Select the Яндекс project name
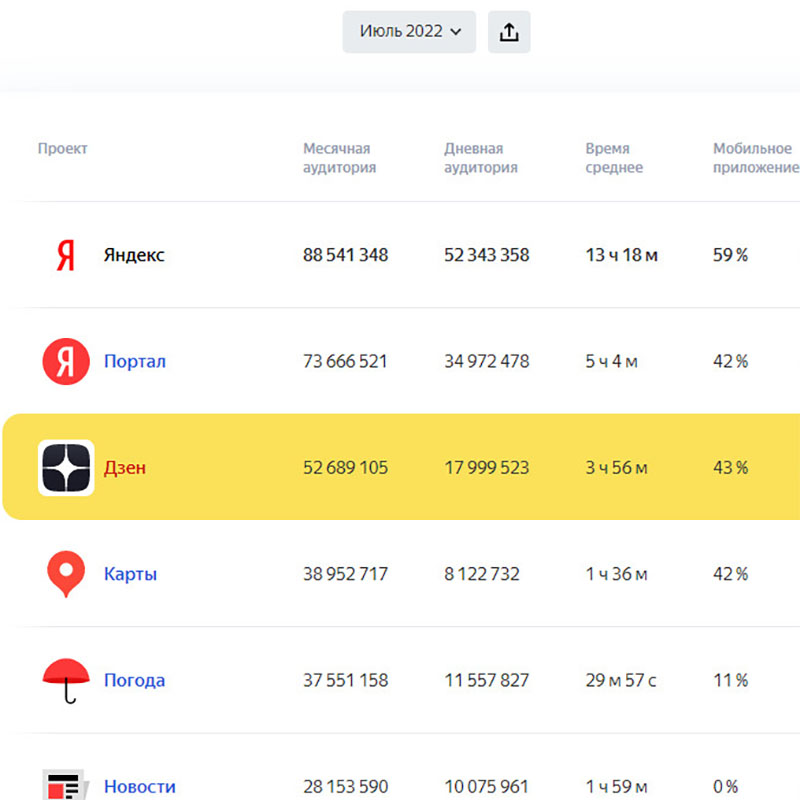Screen dimensions: 800x800 (134, 255)
